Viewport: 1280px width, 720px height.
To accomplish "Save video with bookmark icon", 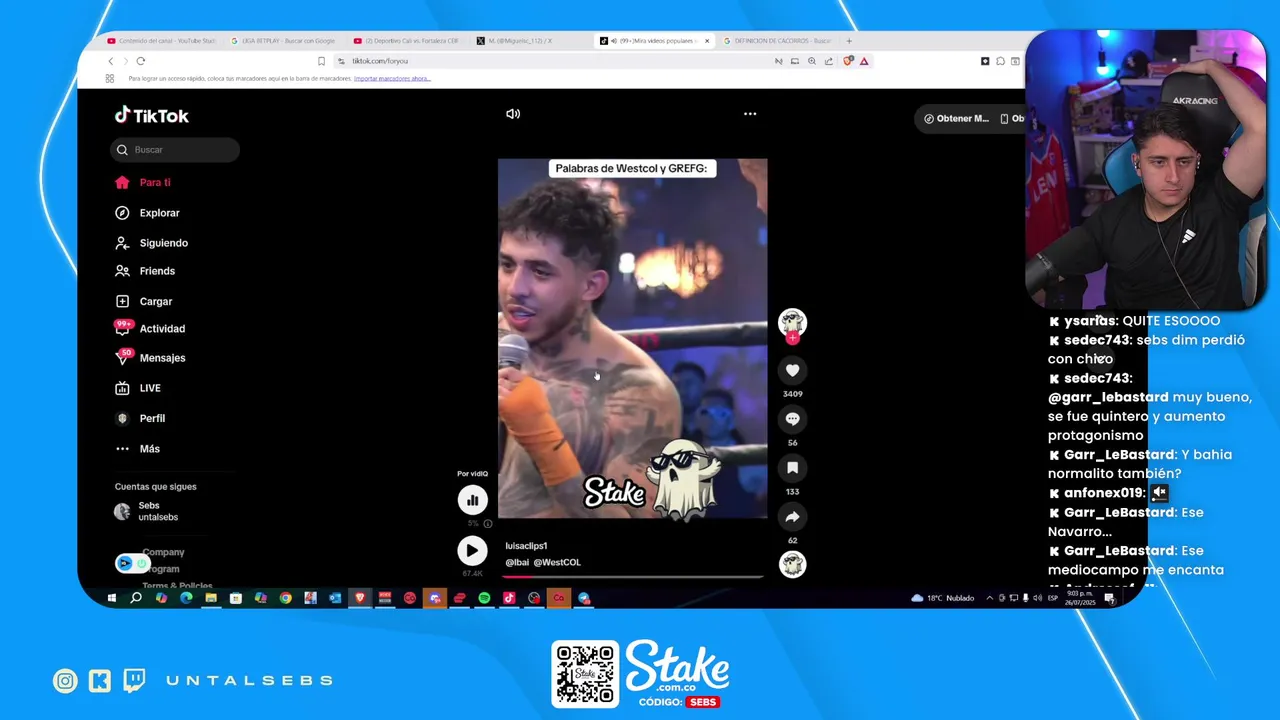I will [x=792, y=468].
